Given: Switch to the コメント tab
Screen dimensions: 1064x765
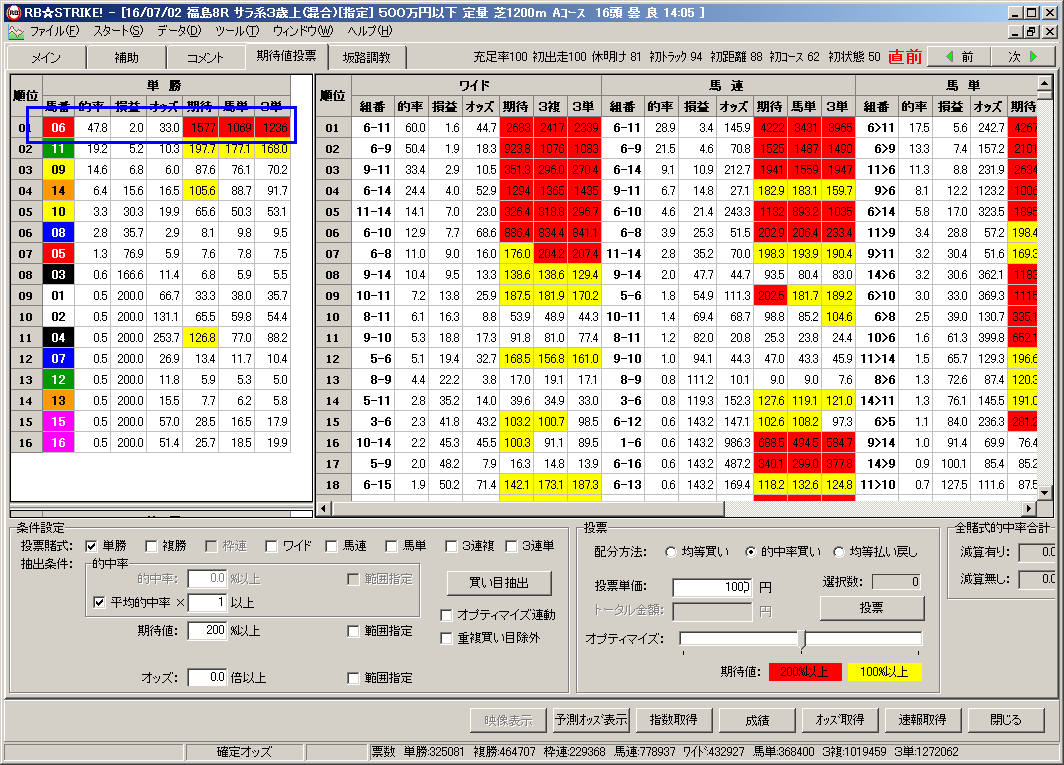Looking at the screenshot, I should coord(205,58).
